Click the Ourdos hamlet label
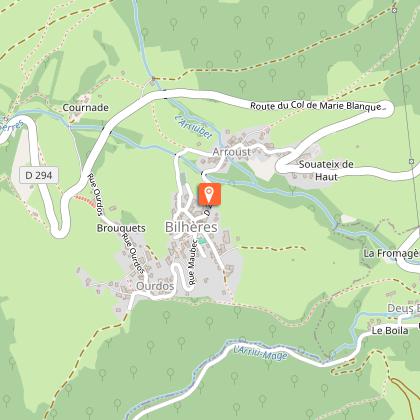420x420 pixels. [155, 286]
